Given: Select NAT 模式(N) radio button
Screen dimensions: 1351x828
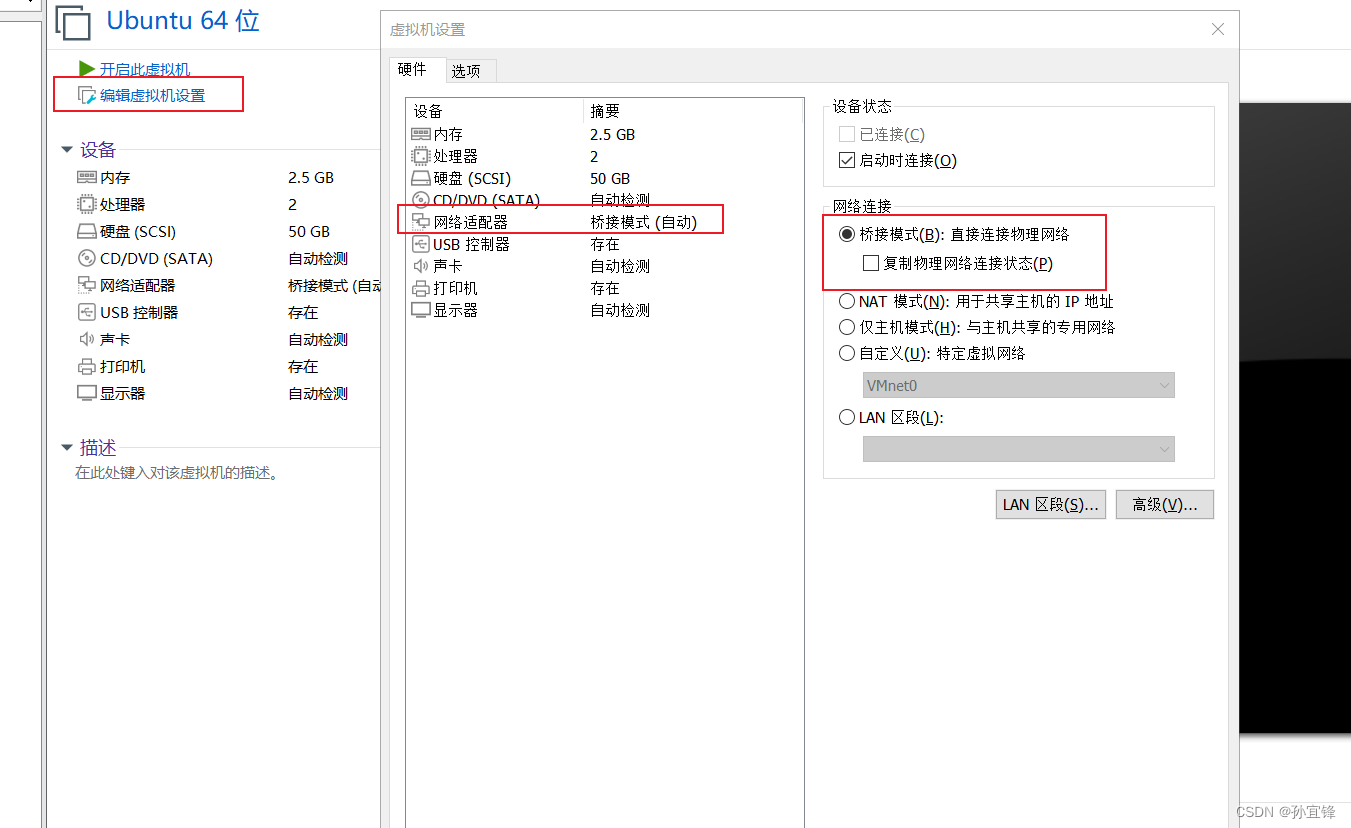Looking at the screenshot, I should 847,301.
